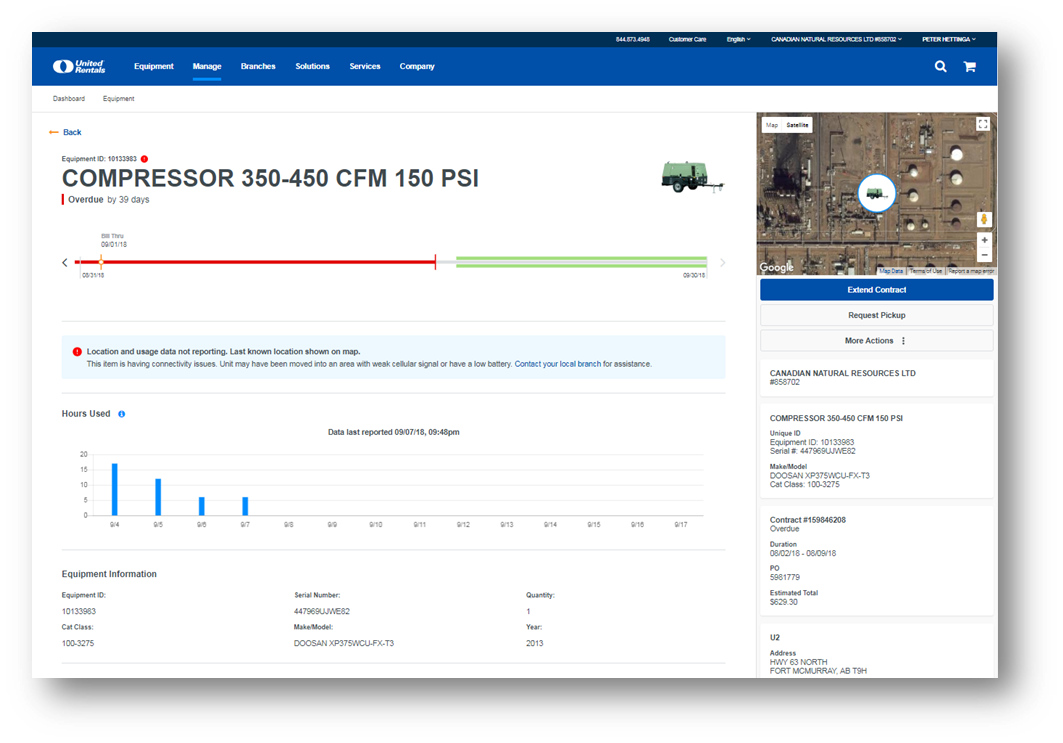Click the Street View pegman icon
The height and width of the screenshot is (743, 1063).
point(984,219)
